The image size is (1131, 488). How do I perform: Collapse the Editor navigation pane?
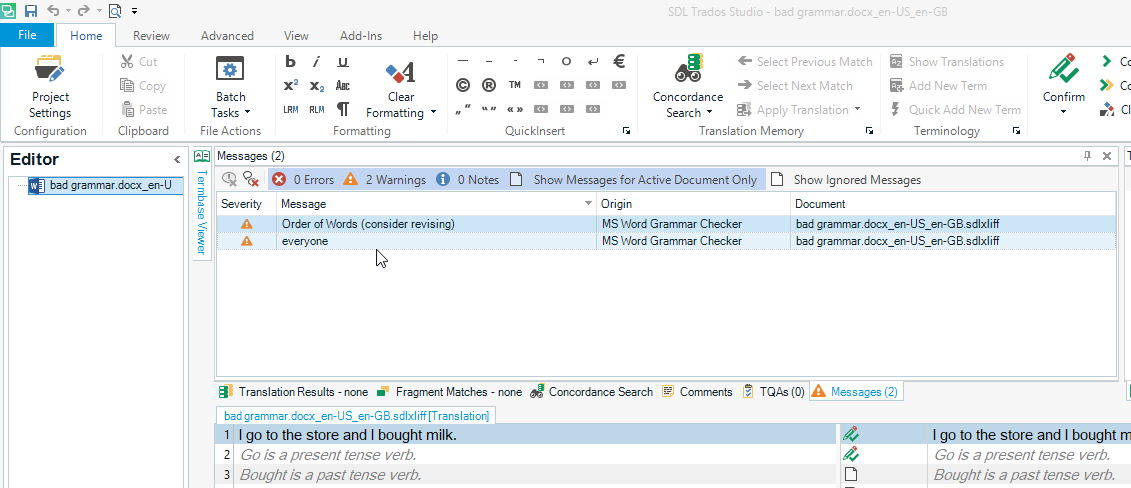coord(177,160)
